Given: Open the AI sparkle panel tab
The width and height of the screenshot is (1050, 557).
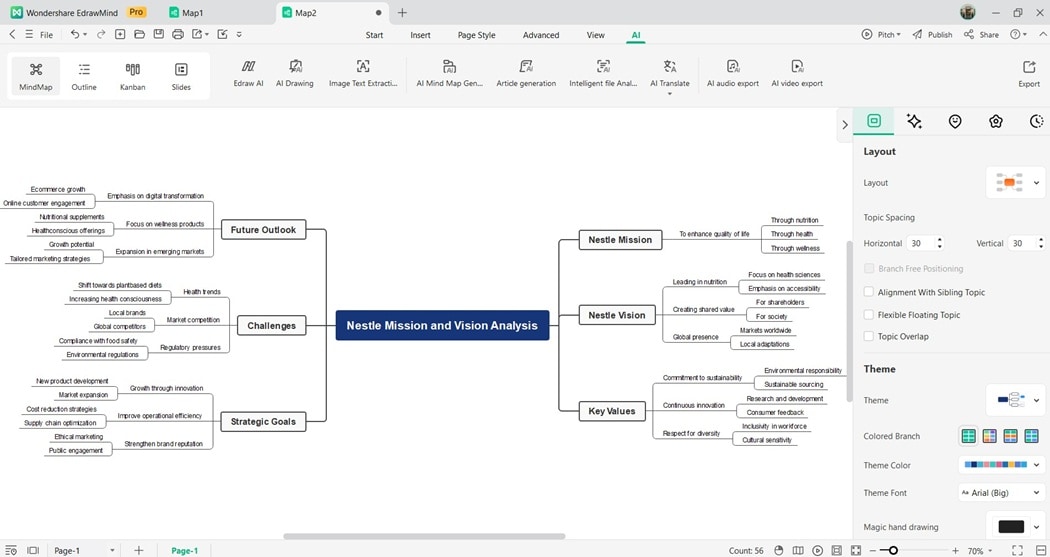Looking at the screenshot, I should (x=914, y=121).
